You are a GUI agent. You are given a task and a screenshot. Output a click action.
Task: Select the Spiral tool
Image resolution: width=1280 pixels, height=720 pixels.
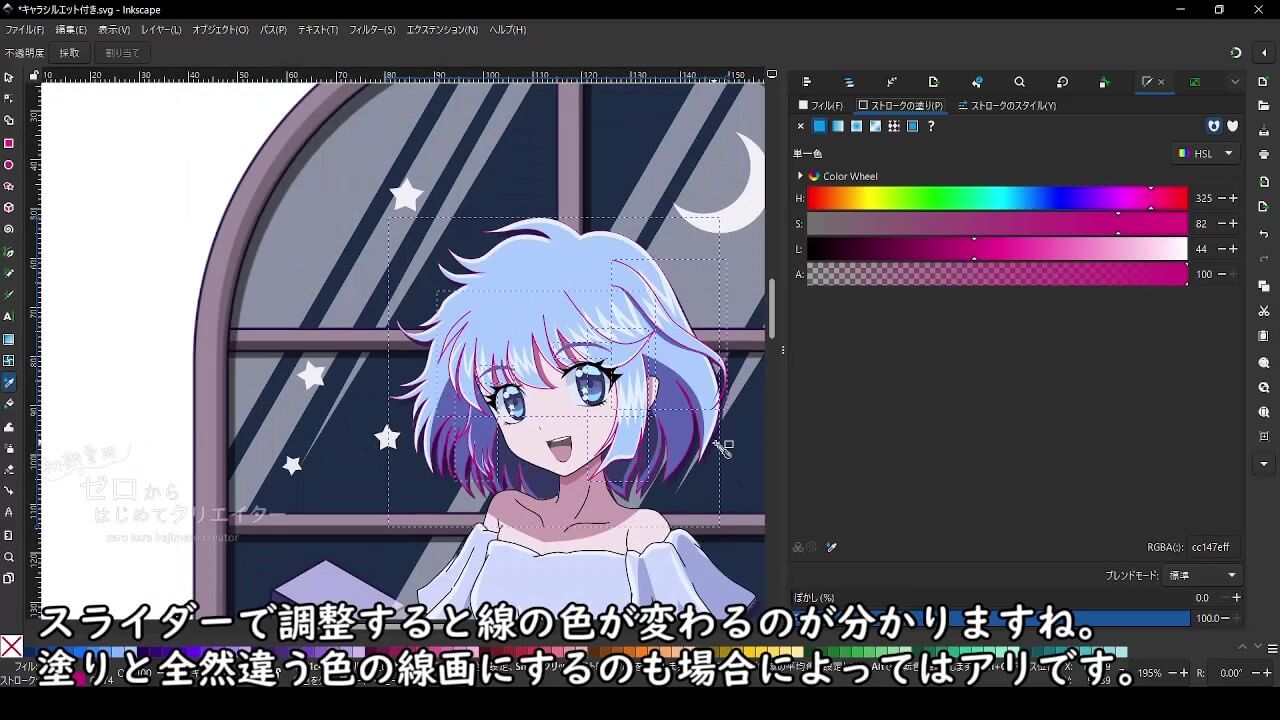[x=9, y=229]
